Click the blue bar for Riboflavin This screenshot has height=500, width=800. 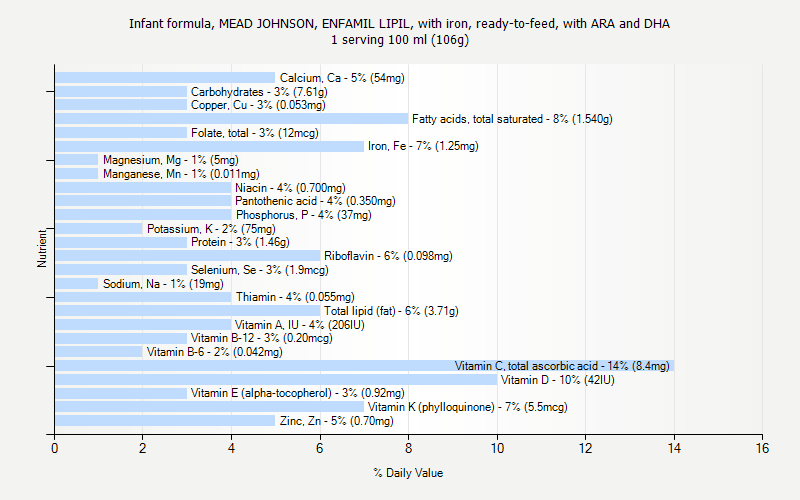point(188,256)
